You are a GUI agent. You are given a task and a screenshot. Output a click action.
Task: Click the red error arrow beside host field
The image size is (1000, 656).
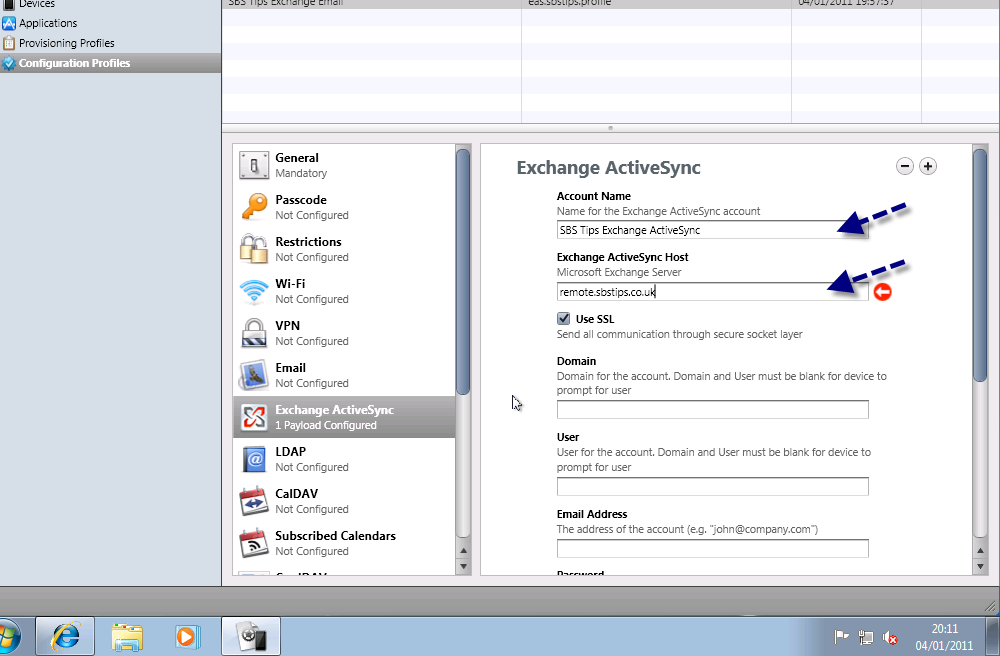click(882, 292)
